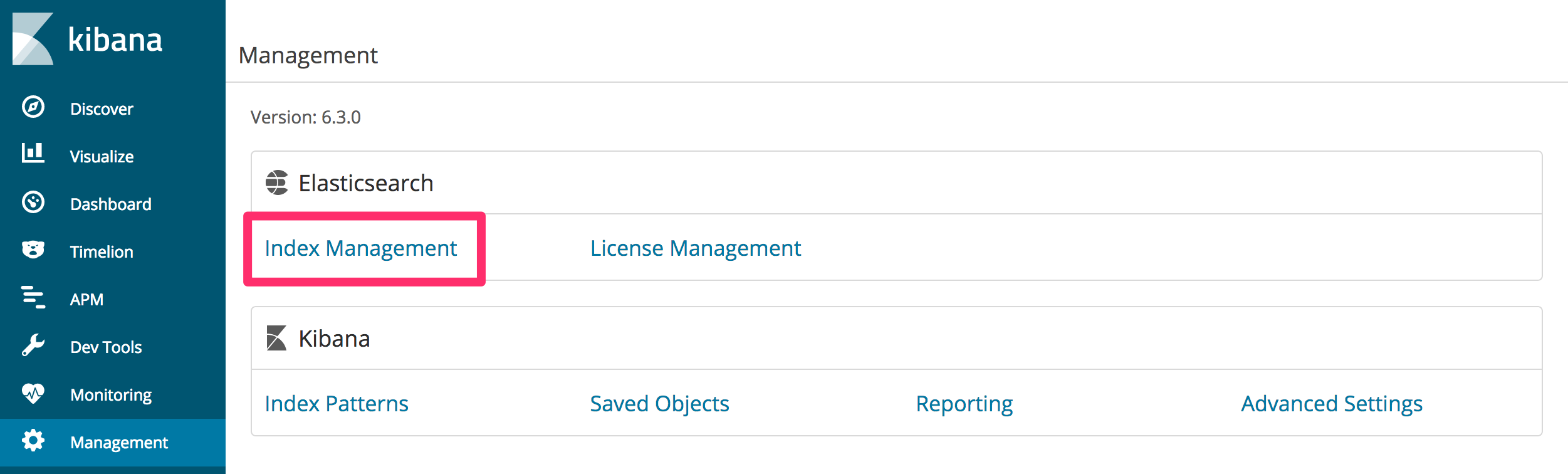Open Discover via compass icon

(x=33, y=107)
